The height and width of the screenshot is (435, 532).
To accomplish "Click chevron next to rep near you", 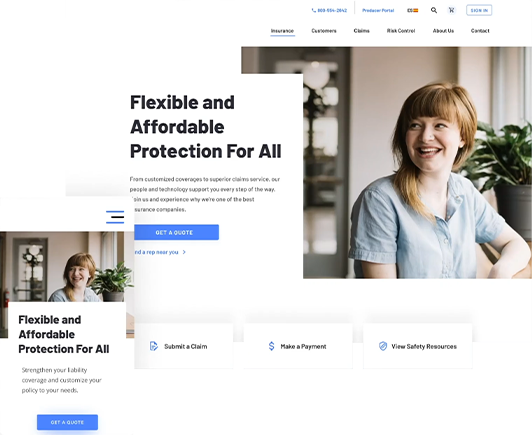I will (184, 252).
